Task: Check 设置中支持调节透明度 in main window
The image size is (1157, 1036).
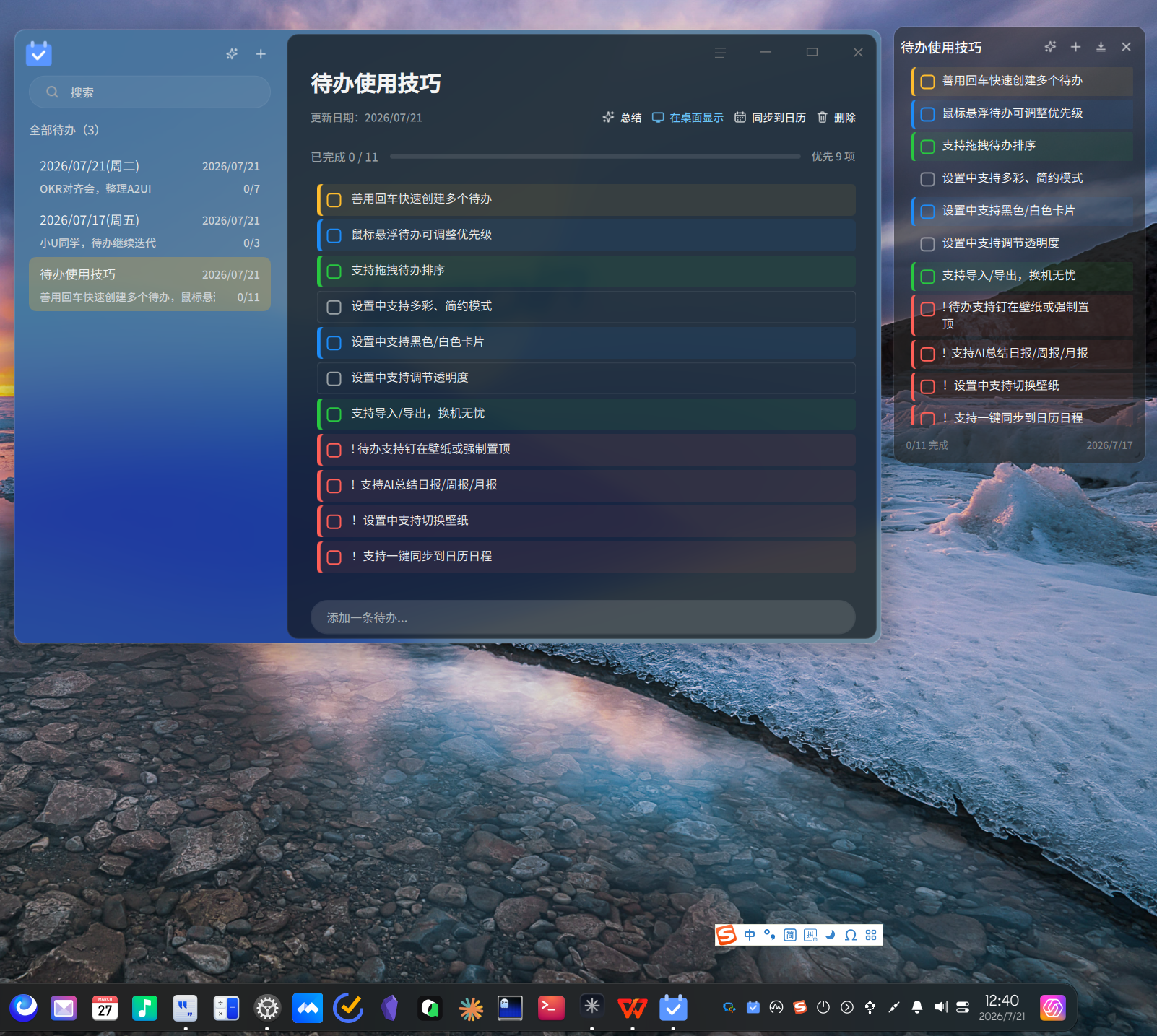Action: [x=334, y=378]
